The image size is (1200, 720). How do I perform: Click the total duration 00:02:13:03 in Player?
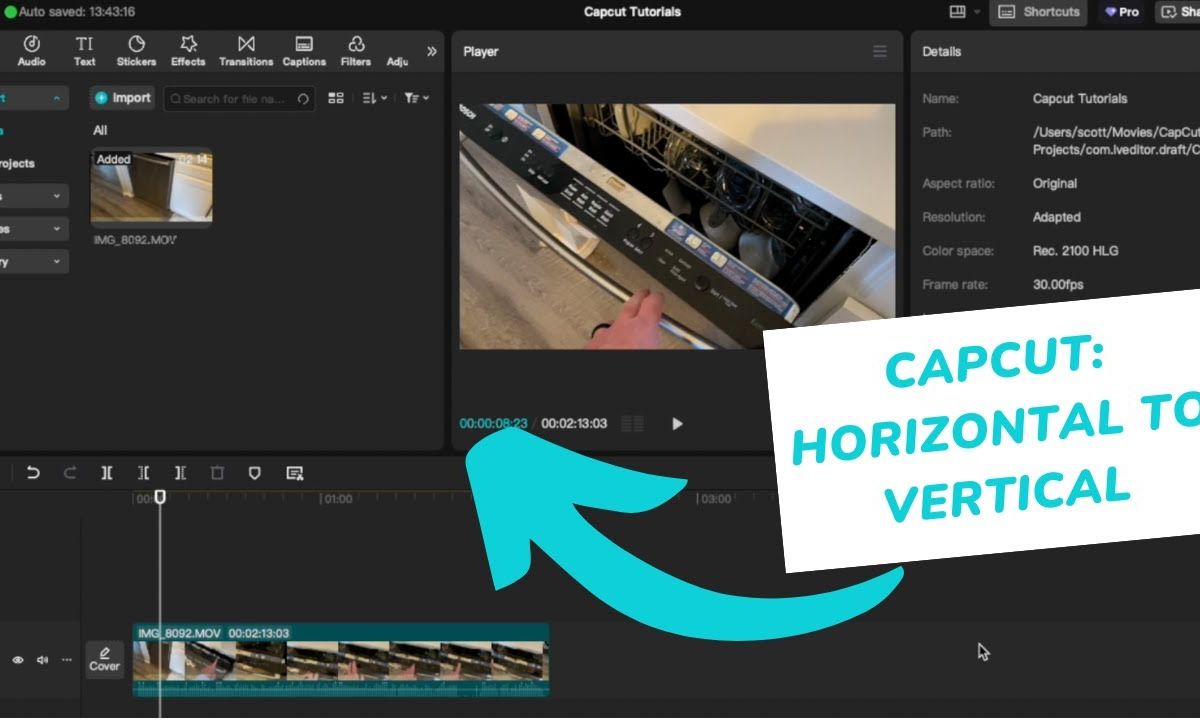(x=574, y=423)
